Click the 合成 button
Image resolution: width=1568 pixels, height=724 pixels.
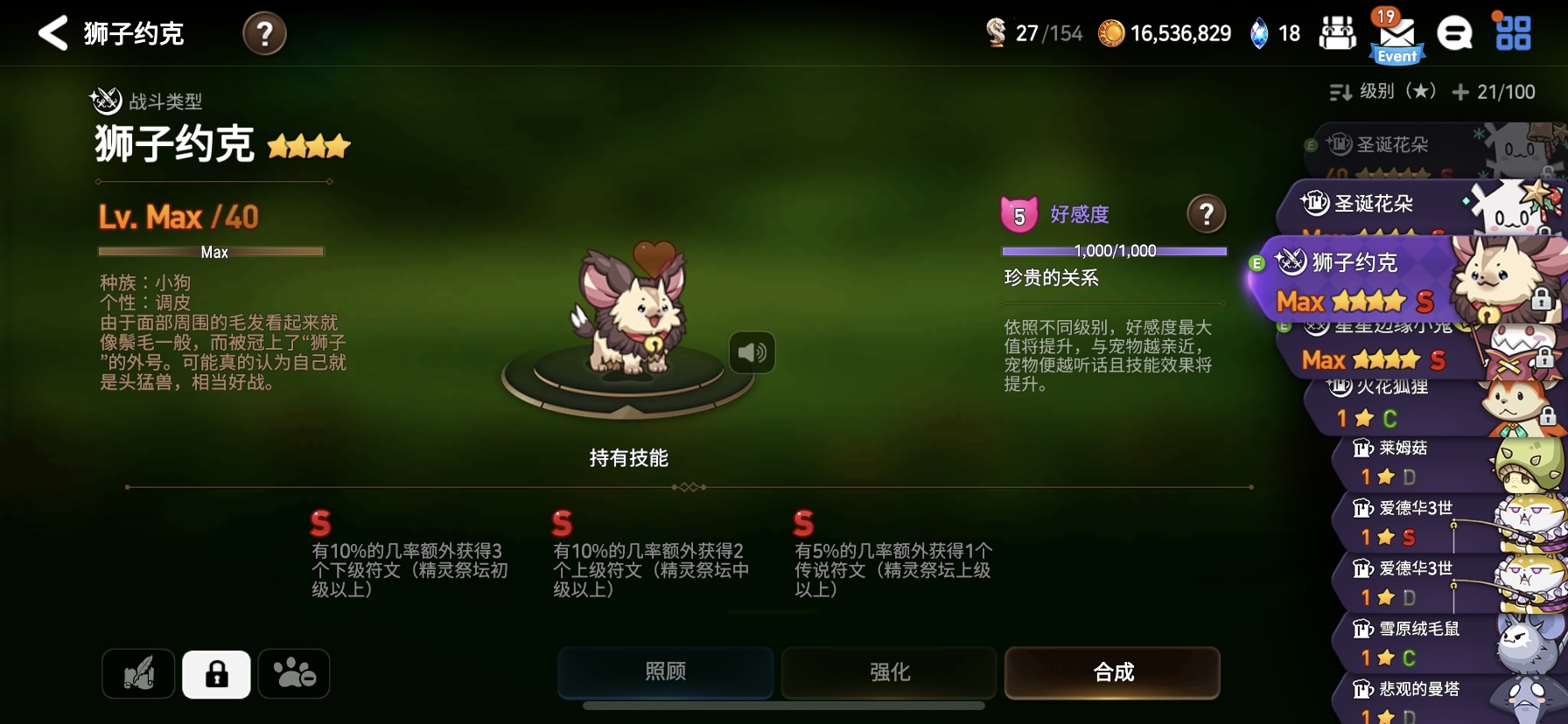click(1112, 672)
